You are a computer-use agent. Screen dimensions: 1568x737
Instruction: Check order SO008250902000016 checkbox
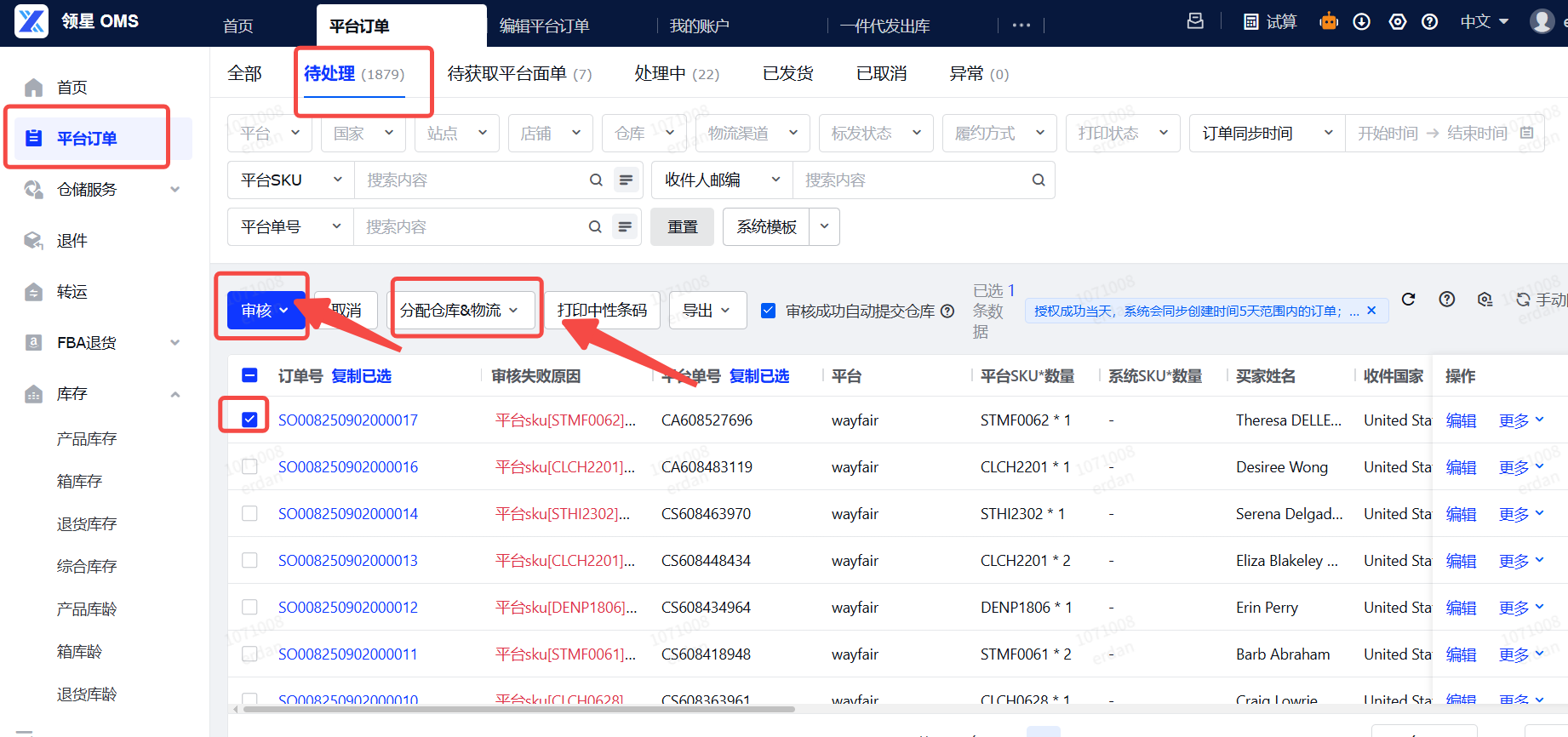pyautogui.click(x=249, y=466)
